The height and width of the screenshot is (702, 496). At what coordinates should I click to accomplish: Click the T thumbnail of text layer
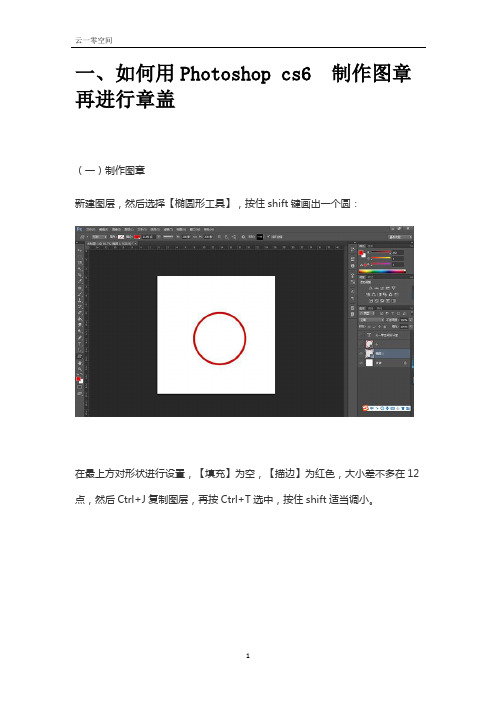click(369, 335)
